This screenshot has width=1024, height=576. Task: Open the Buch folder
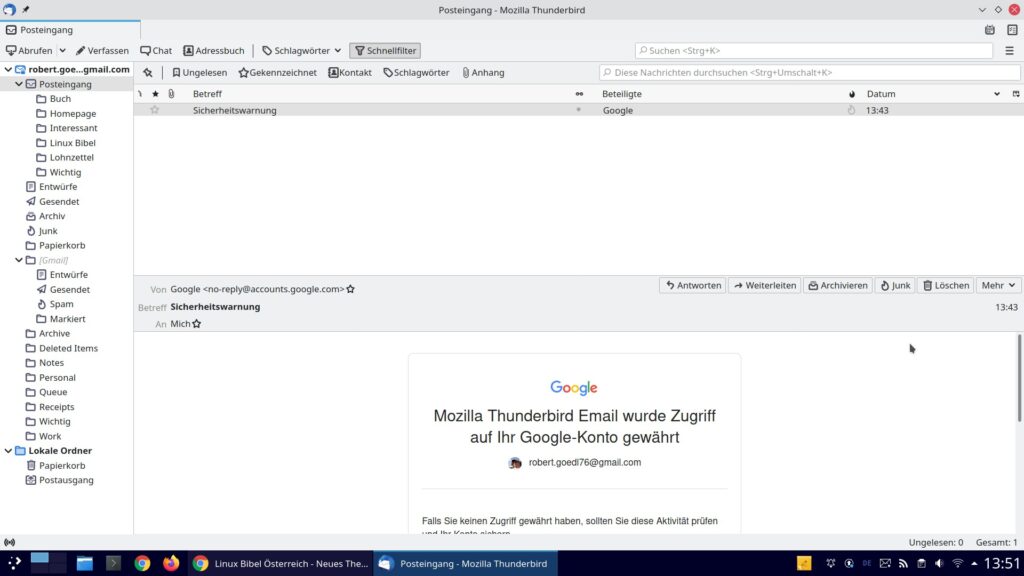pos(60,99)
